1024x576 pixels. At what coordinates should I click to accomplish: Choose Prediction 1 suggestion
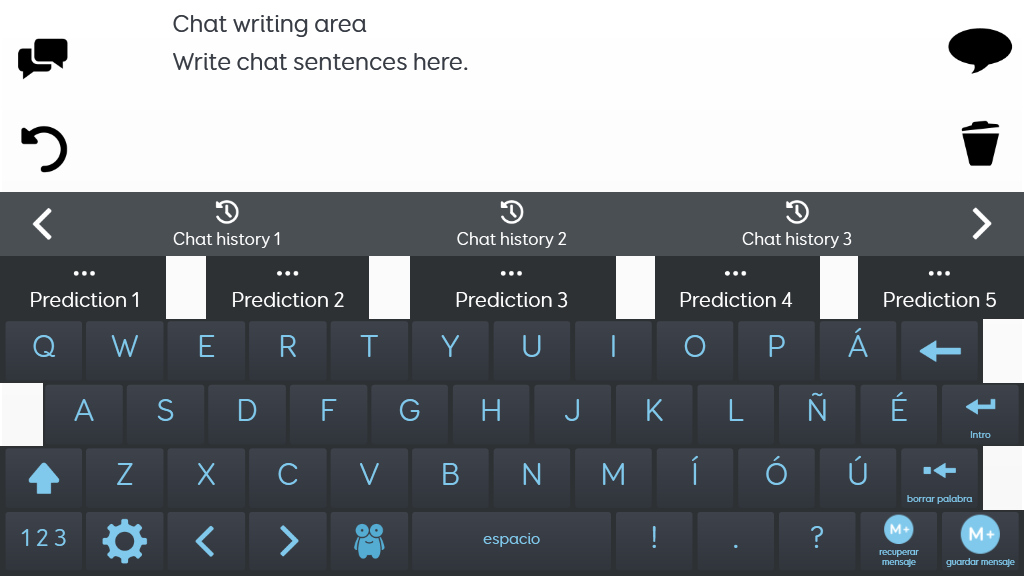coord(84,287)
